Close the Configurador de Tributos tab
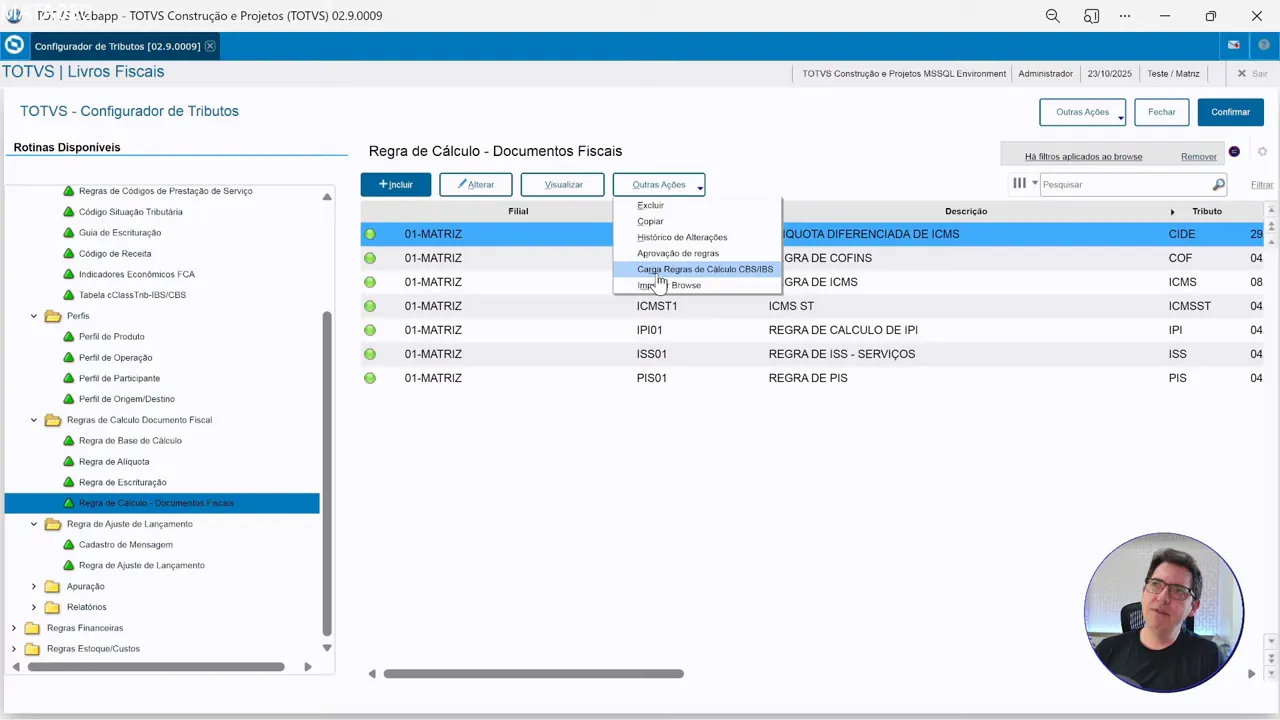1280x720 pixels. 210,47
